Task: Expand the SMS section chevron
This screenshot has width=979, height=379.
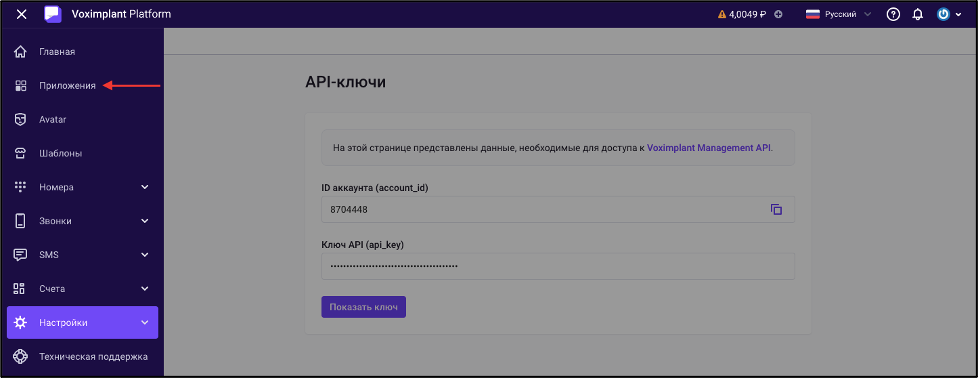Action: (x=145, y=255)
